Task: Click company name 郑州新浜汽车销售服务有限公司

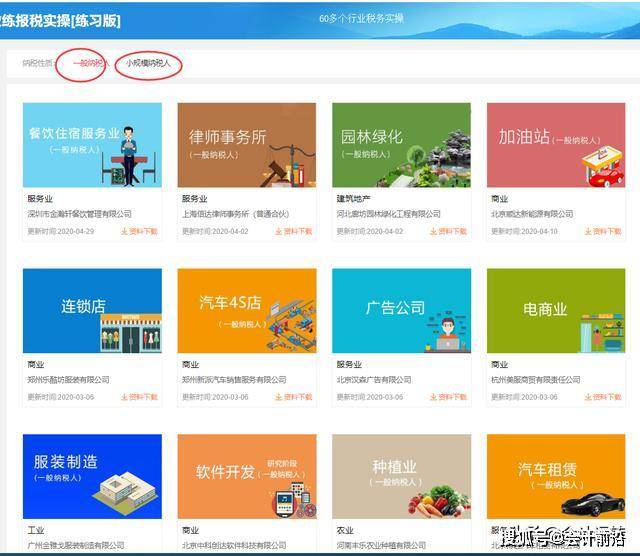Action: tap(234, 380)
